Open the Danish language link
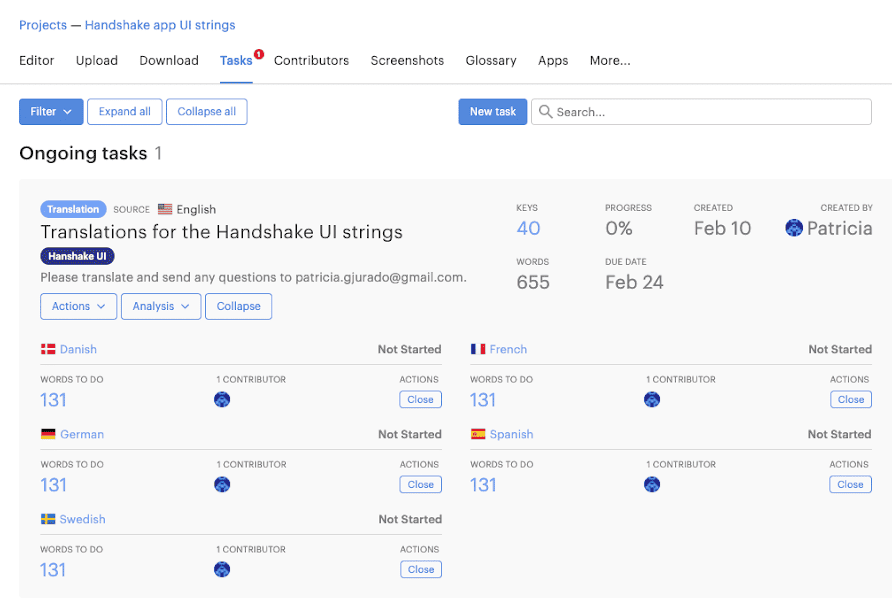This screenshot has height=598, width=892. point(79,349)
